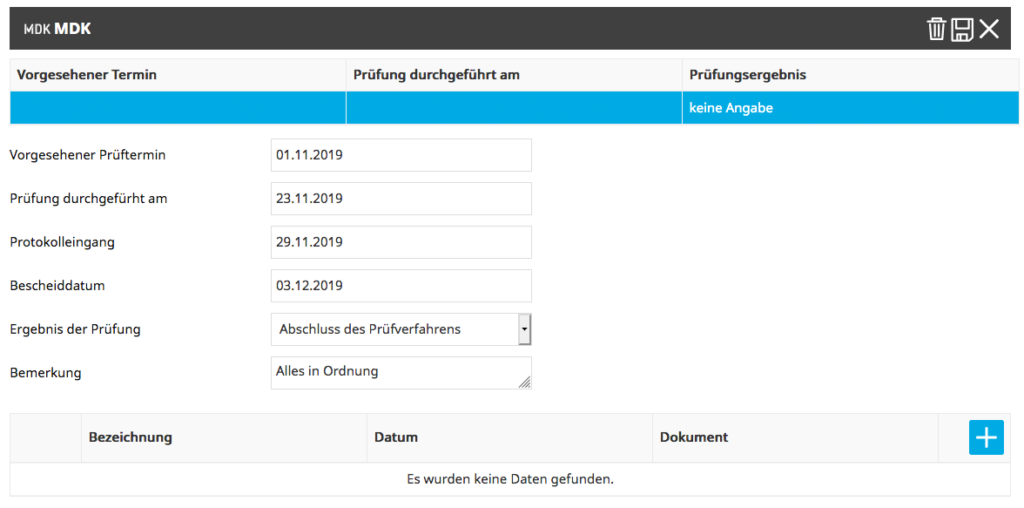Click the Prüfung durchgeführt am column header

pos(437,75)
